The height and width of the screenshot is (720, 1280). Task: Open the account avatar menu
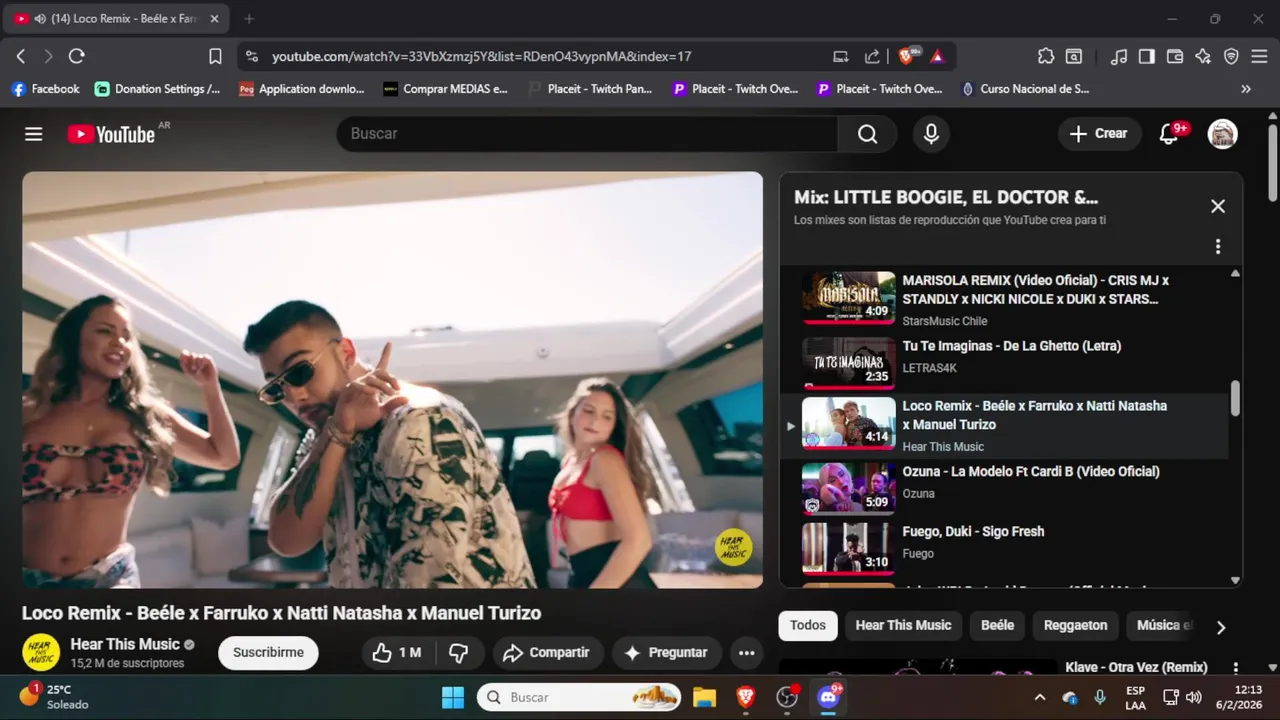coord(1222,134)
